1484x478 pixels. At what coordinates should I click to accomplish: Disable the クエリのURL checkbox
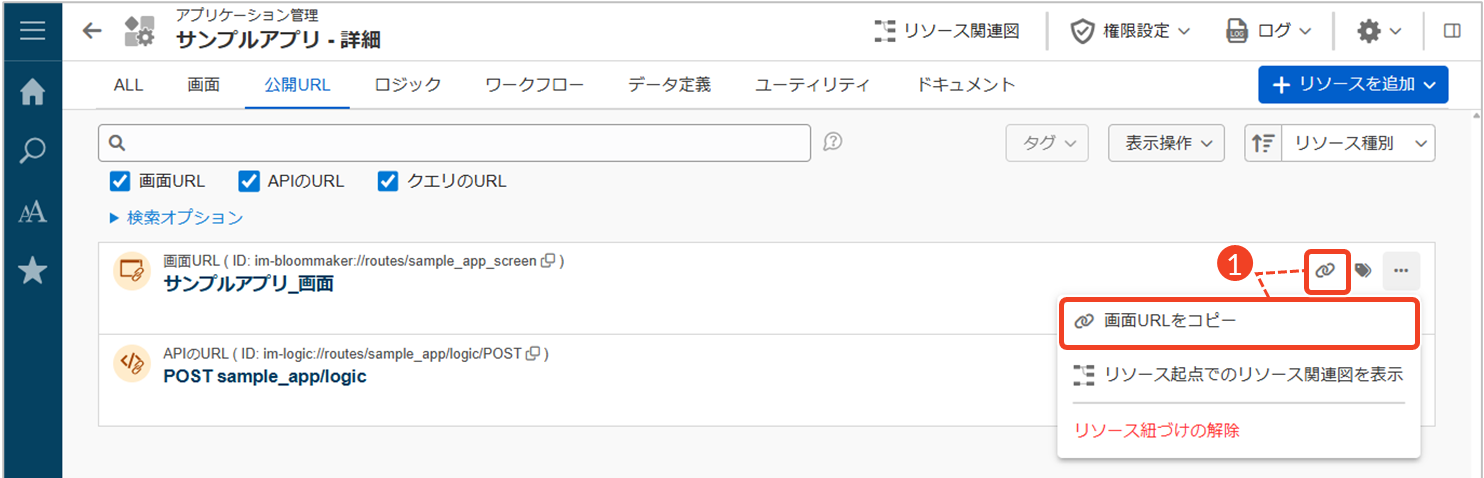tap(388, 181)
